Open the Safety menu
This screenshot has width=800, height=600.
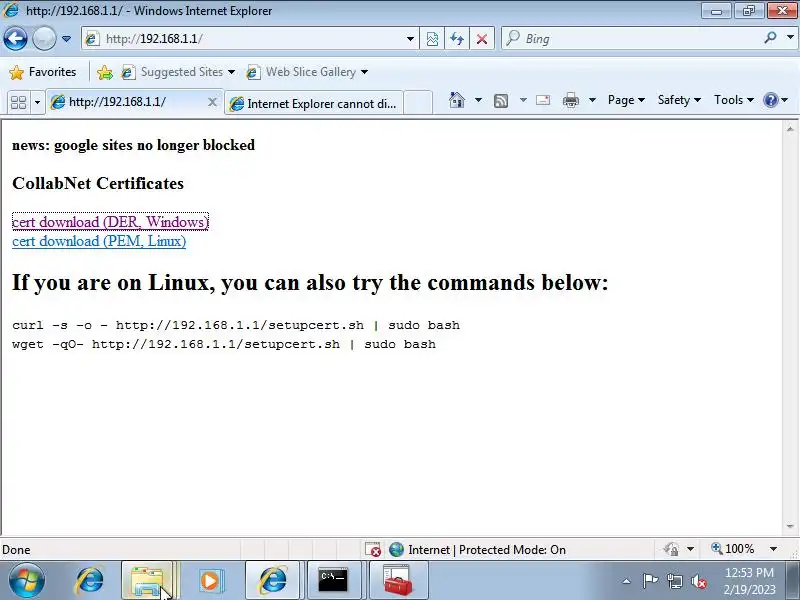coord(679,100)
